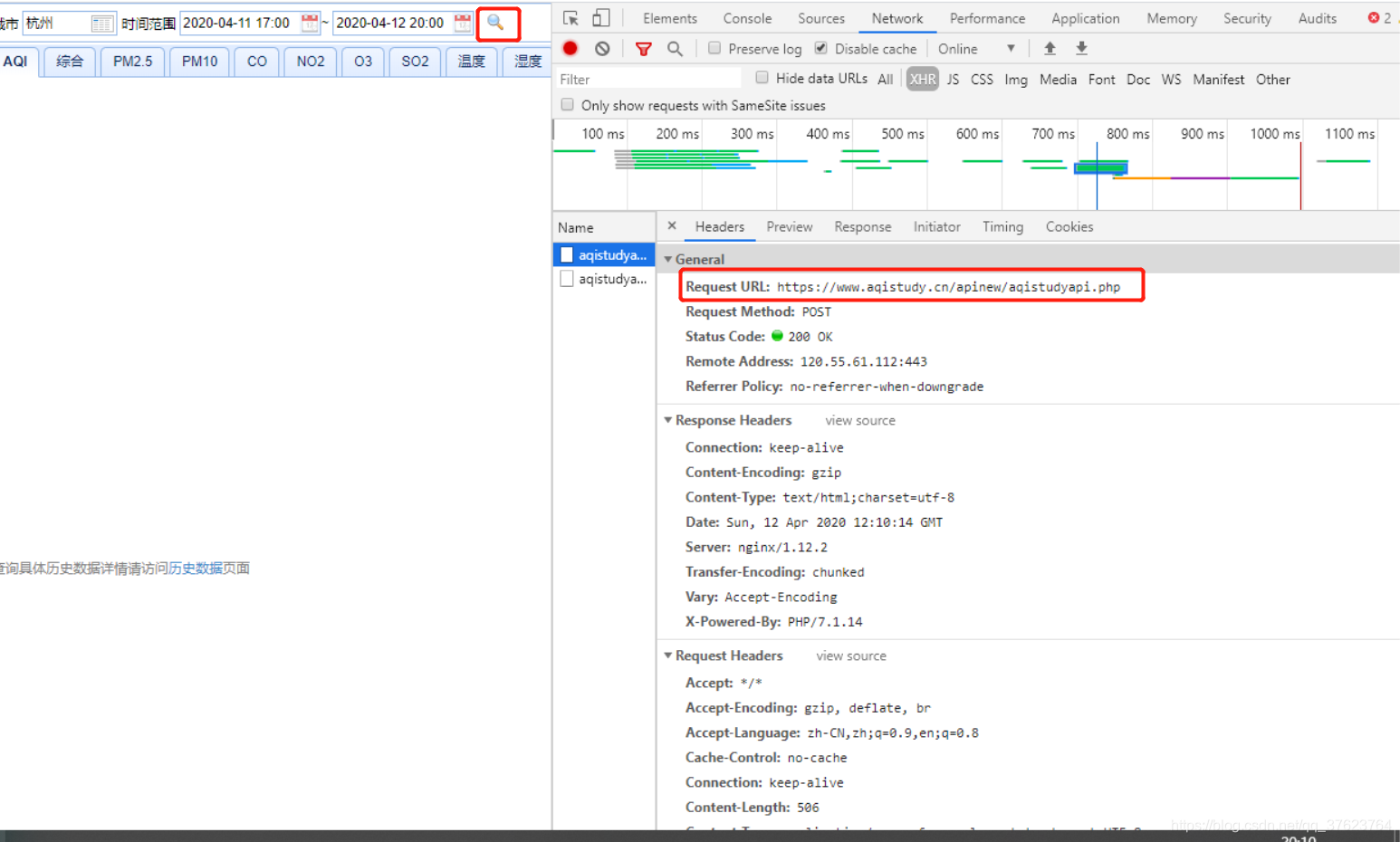
Task: Select the first aqistudya... request row
Action: point(604,255)
